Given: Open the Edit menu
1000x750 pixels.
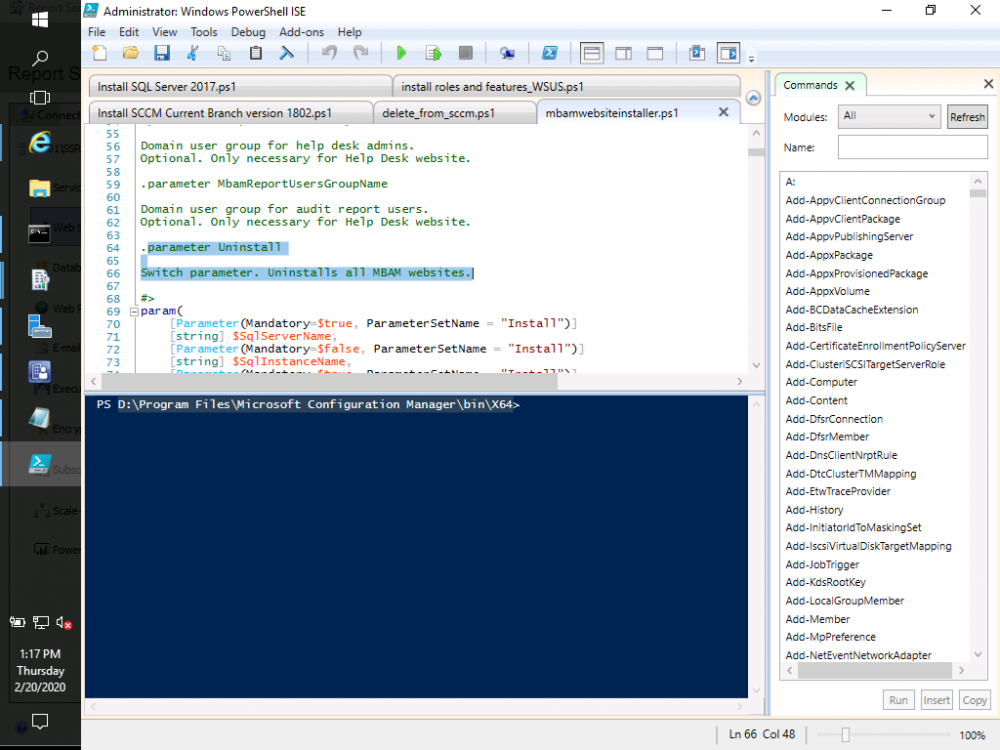Looking at the screenshot, I should pos(129,32).
